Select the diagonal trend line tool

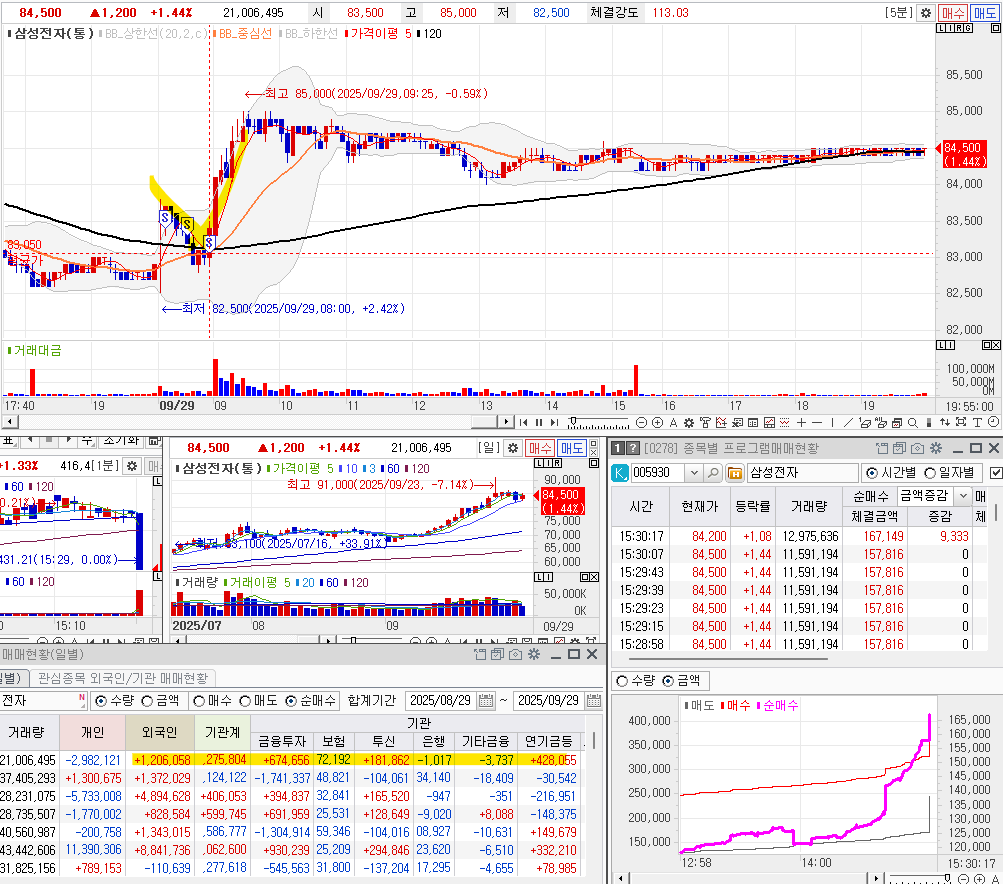point(848,422)
